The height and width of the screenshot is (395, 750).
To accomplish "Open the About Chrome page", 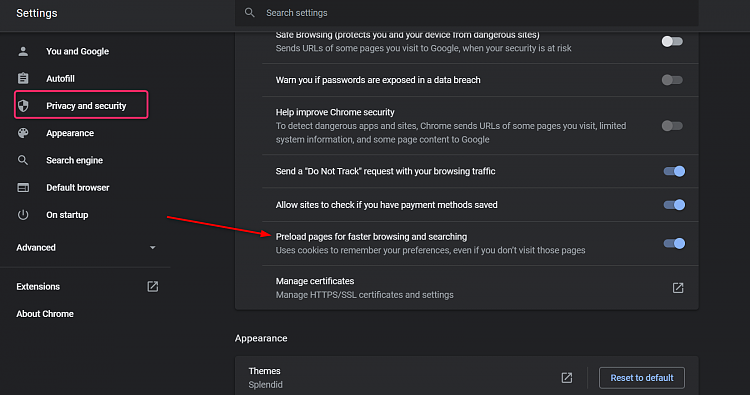I will point(45,314).
